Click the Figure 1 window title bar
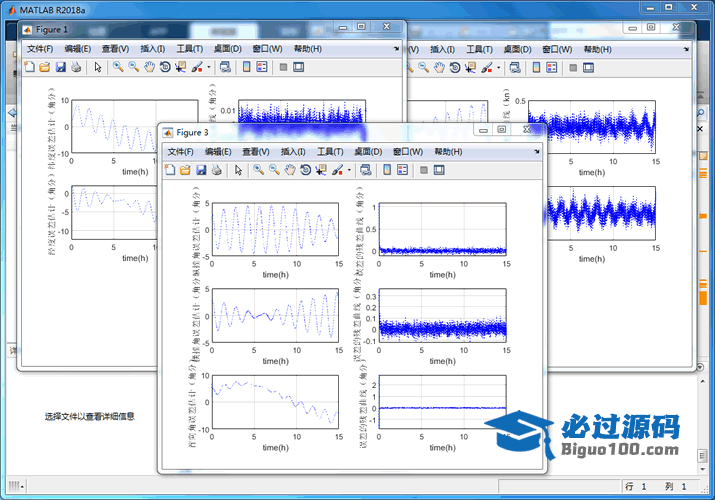This screenshot has width=715, height=500. tap(150, 29)
